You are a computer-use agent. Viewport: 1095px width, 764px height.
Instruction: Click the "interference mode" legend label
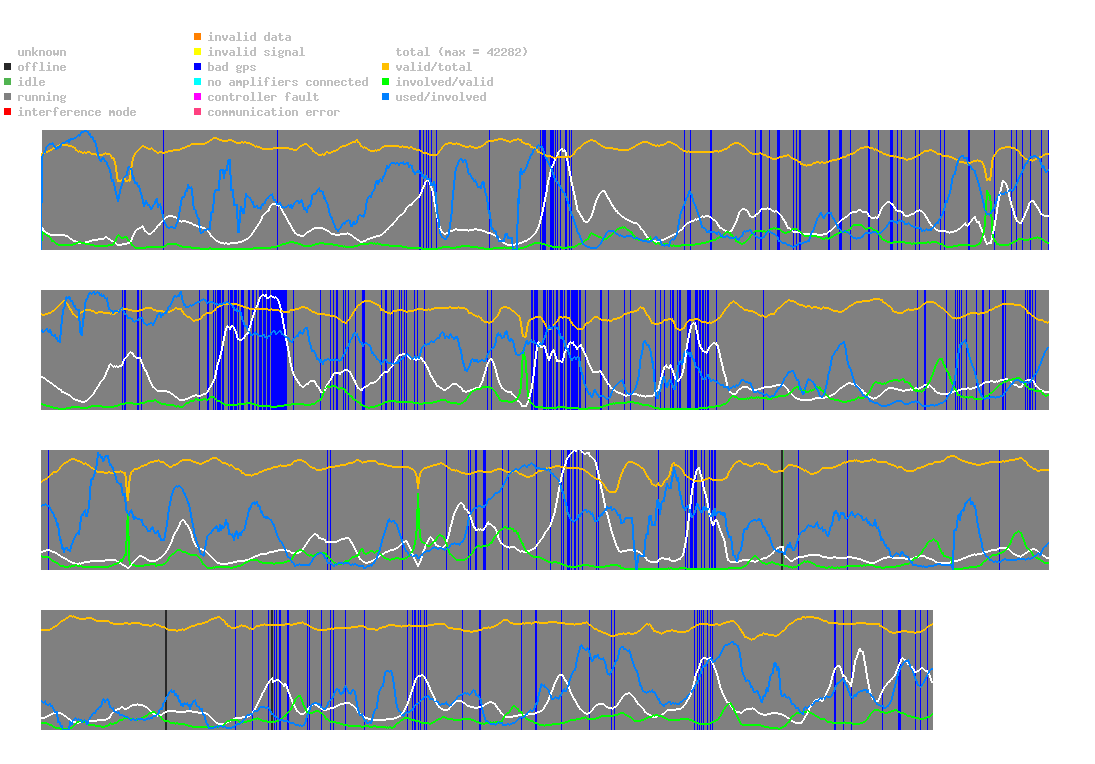coord(77,112)
